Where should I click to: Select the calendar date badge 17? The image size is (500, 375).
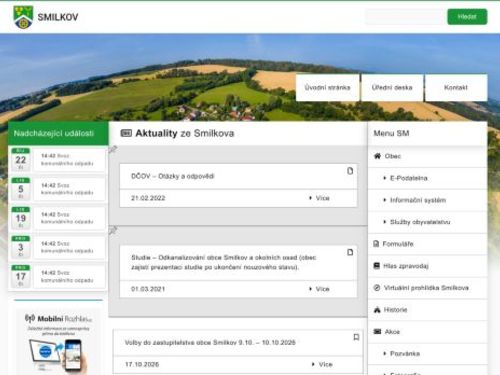point(21,276)
